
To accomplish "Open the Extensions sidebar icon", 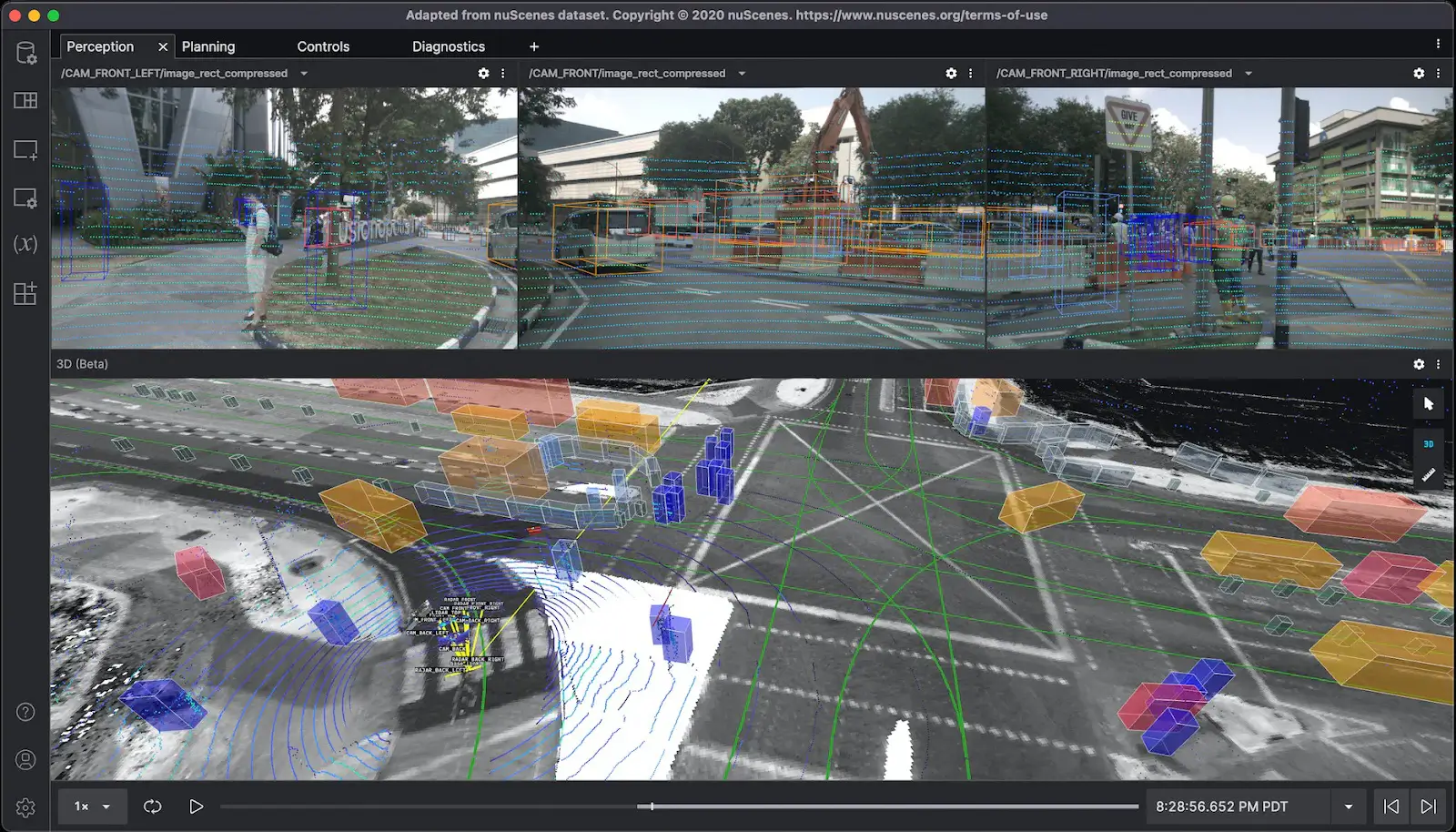I will (25, 293).
